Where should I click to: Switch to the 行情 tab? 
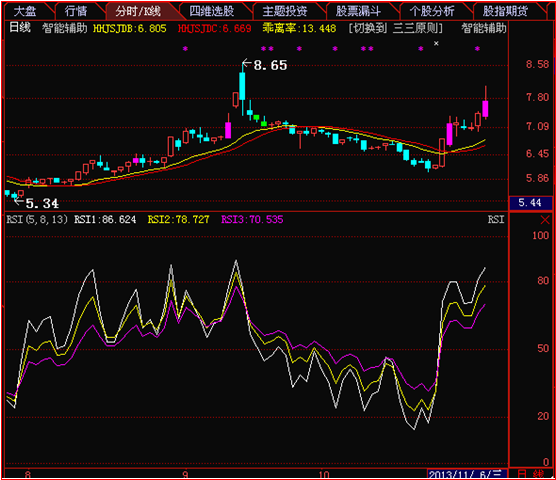click(x=76, y=11)
